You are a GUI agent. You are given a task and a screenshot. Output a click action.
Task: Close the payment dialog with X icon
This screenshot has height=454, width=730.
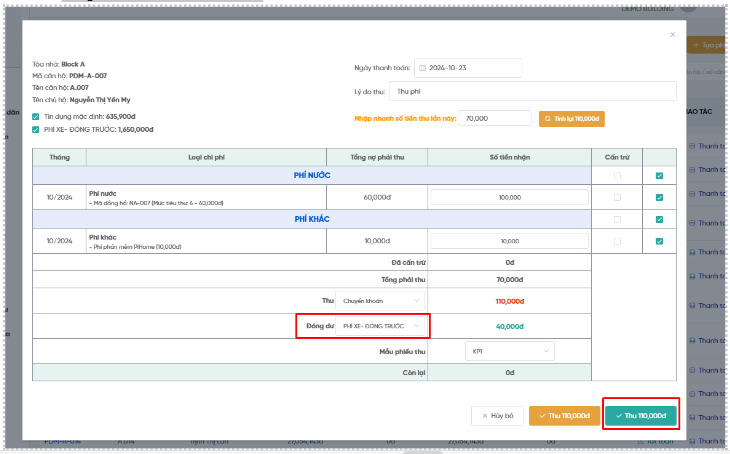point(672,35)
